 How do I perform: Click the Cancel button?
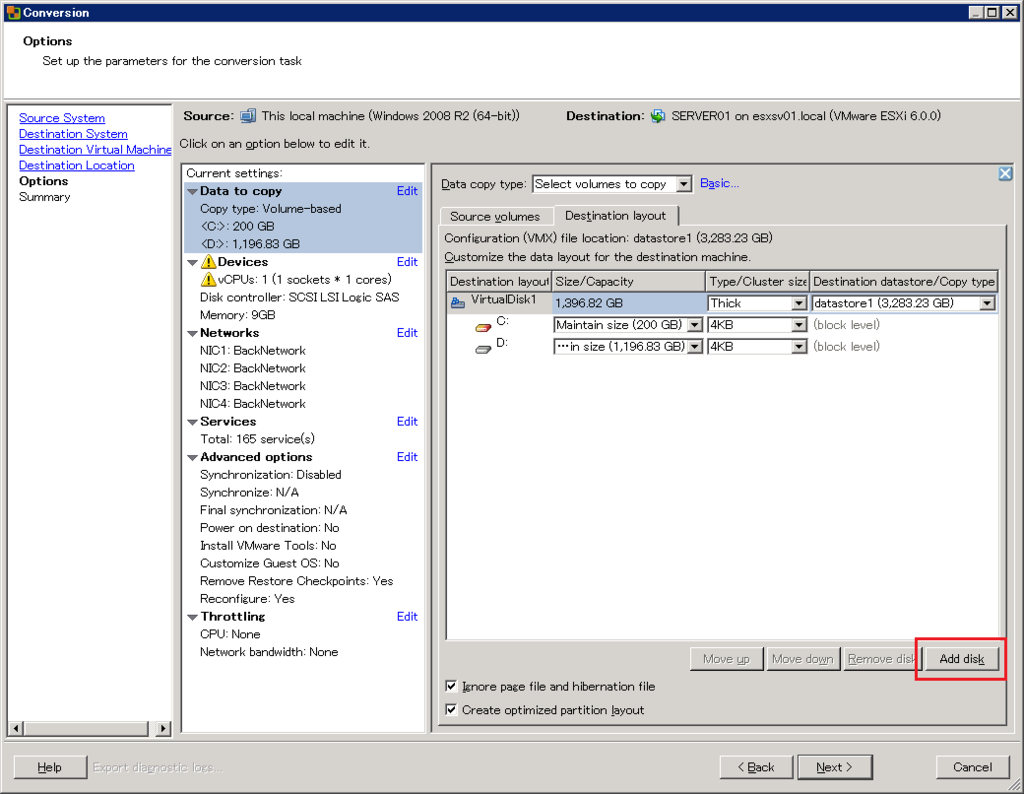click(x=972, y=767)
